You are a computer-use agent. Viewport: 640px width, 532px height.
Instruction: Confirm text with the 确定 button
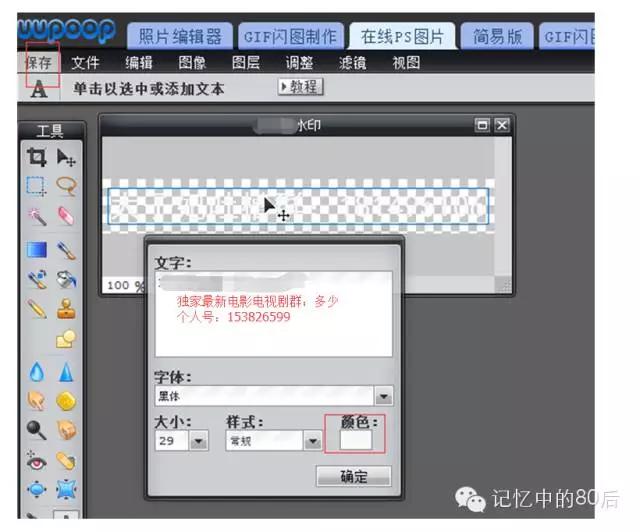[x=353, y=476]
